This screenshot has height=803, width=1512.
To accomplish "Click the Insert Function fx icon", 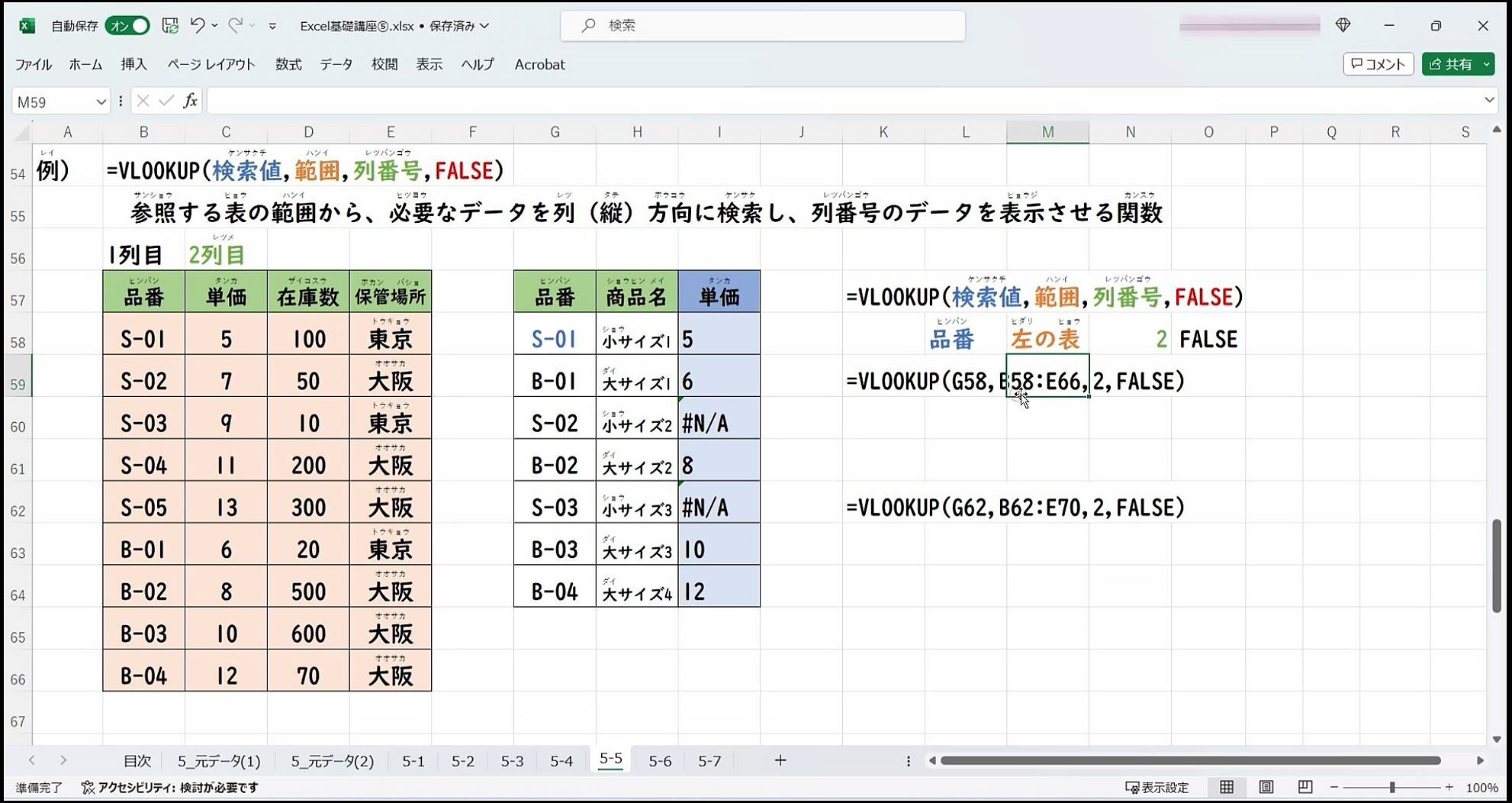I will point(190,101).
